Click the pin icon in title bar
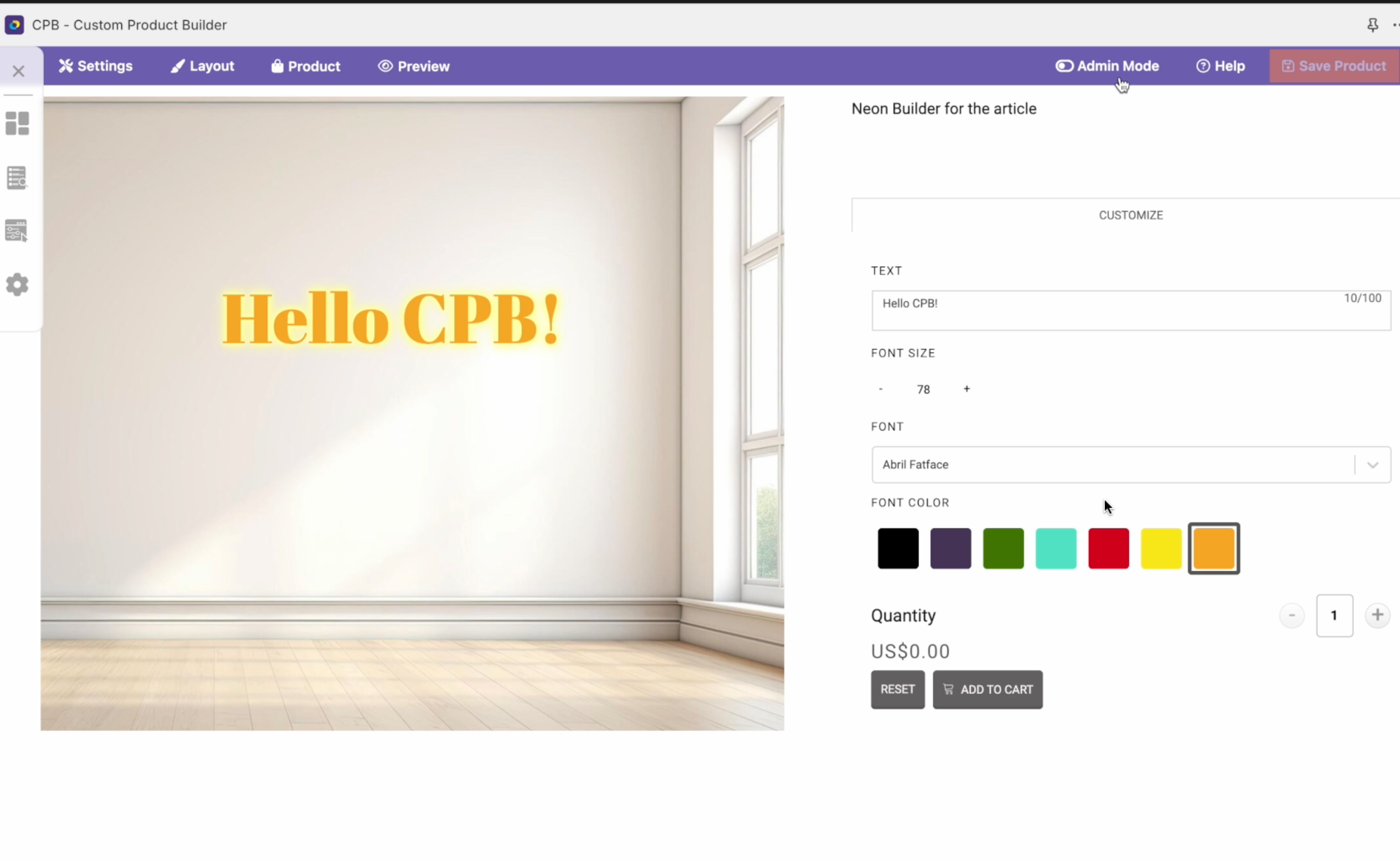Viewport: 1400px width, 862px height. tap(1373, 25)
